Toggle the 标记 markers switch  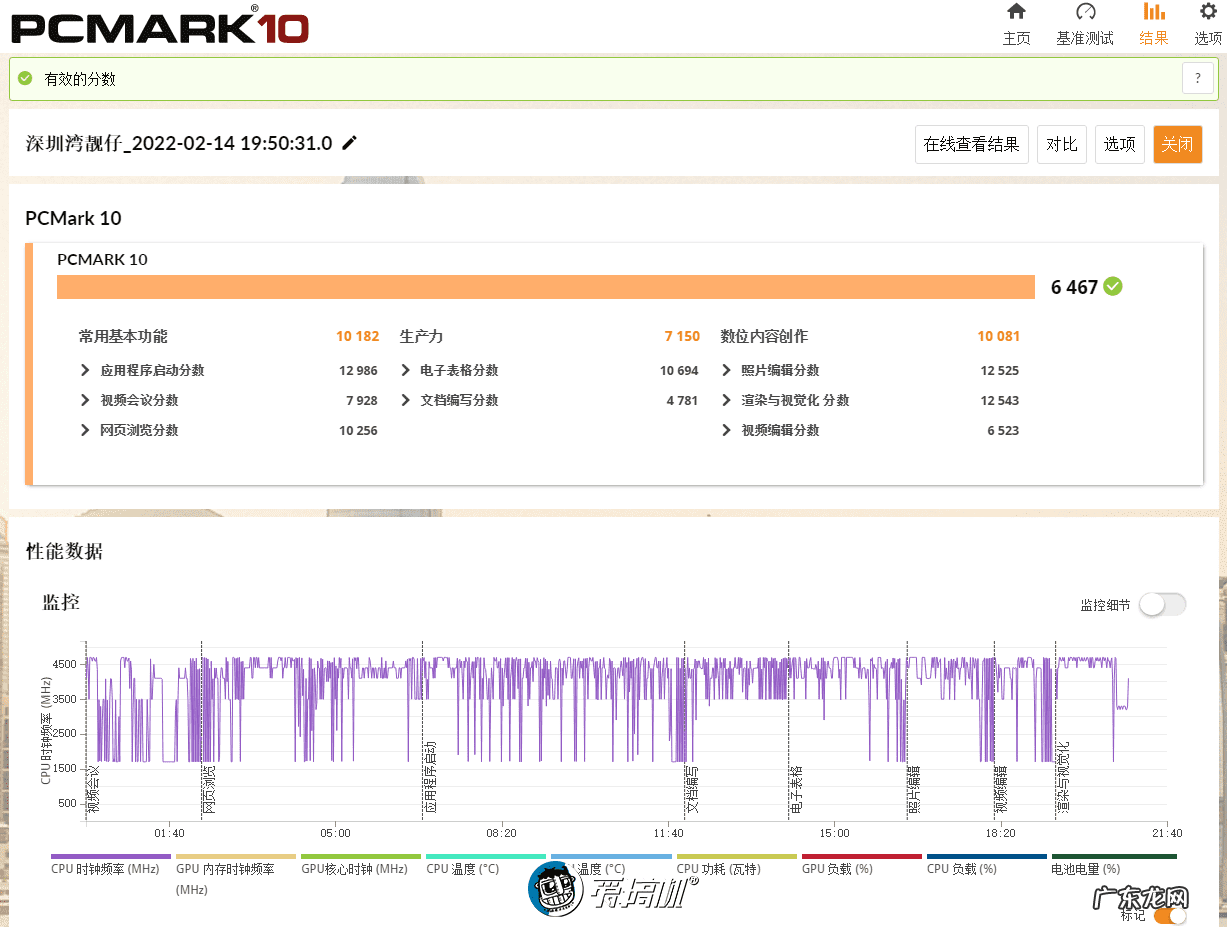pyautogui.click(x=1169, y=915)
